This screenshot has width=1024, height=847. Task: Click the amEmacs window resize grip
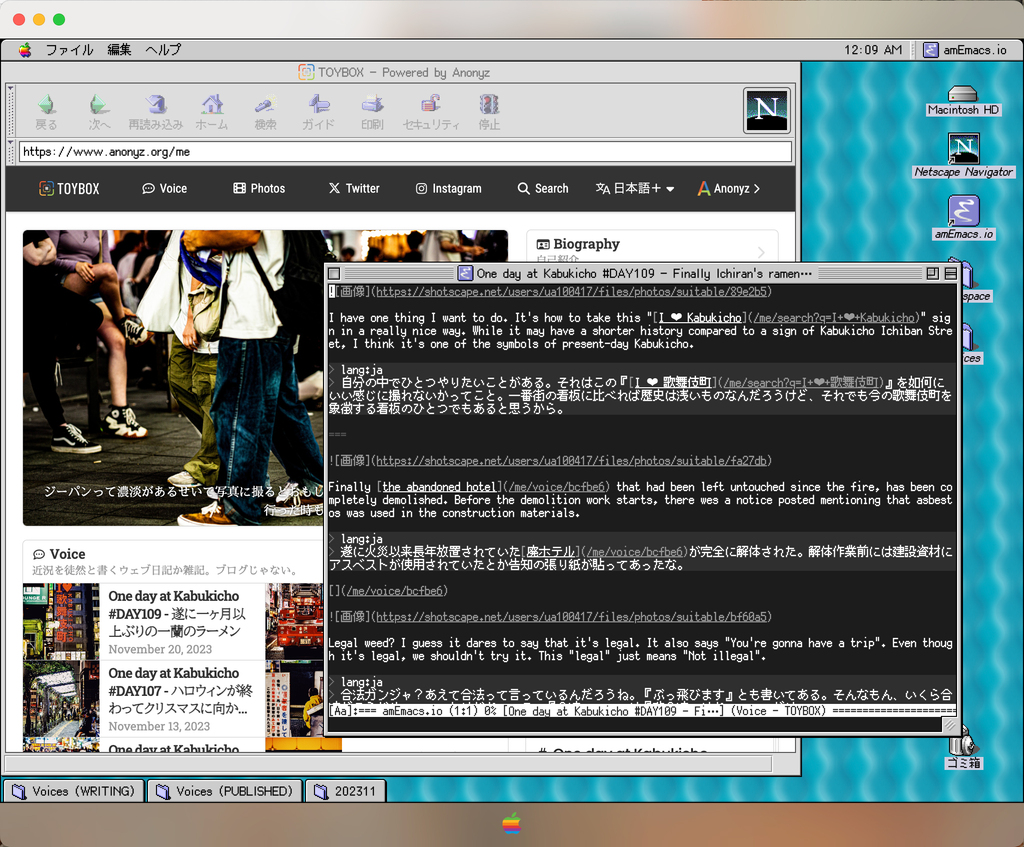pyautogui.click(x=950, y=725)
